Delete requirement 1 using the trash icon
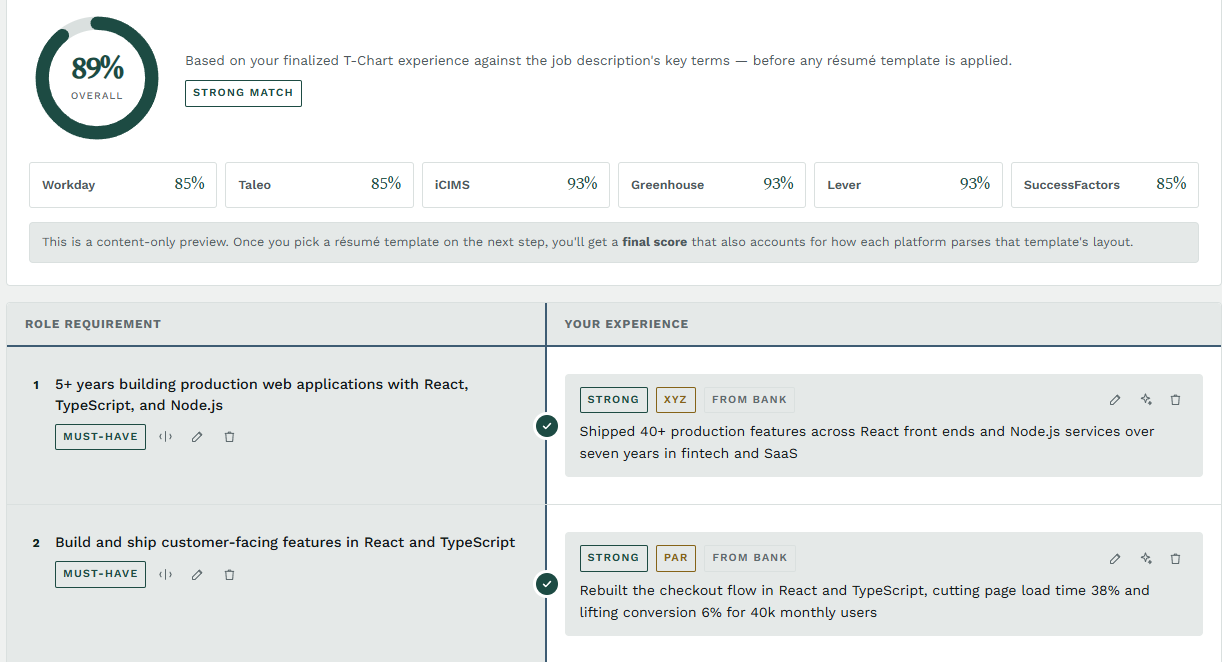Image resolution: width=1222 pixels, height=662 pixels. point(229,437)
